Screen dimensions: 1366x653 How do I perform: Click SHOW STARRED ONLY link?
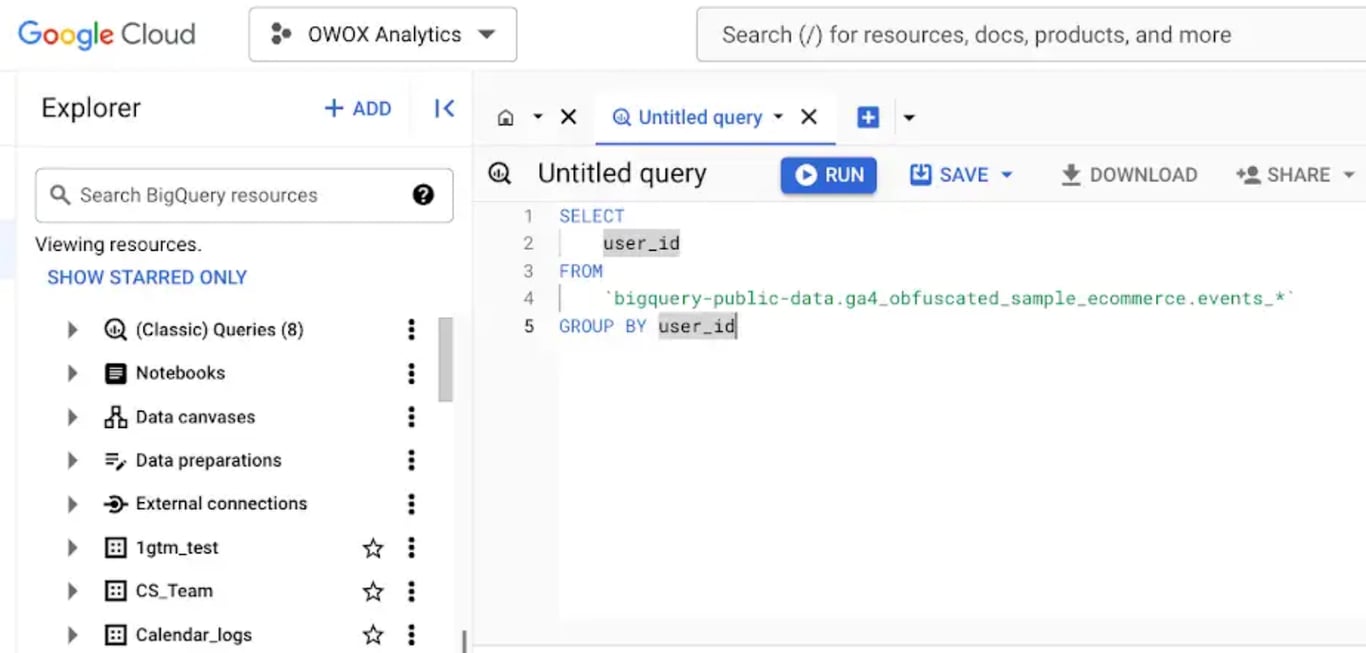[x=147, y=277]
